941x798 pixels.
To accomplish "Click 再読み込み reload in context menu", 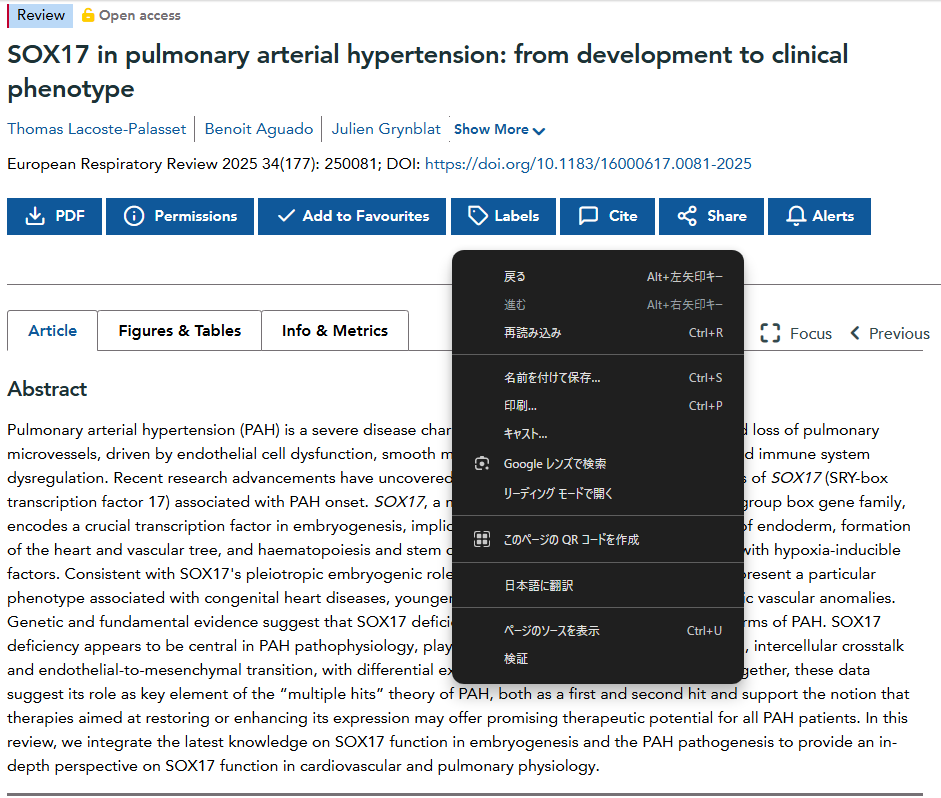I will [532, 333].
